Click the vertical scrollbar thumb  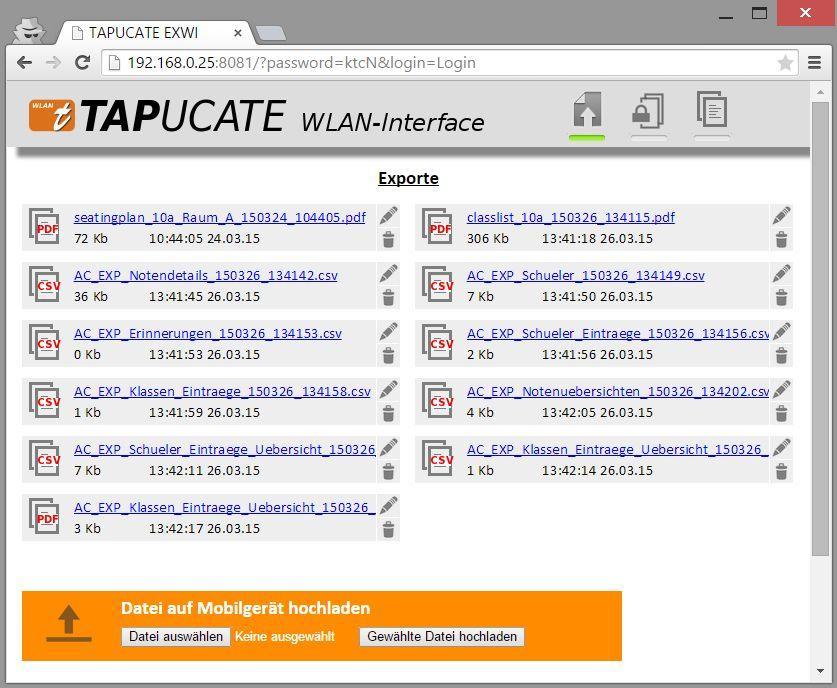820,328
